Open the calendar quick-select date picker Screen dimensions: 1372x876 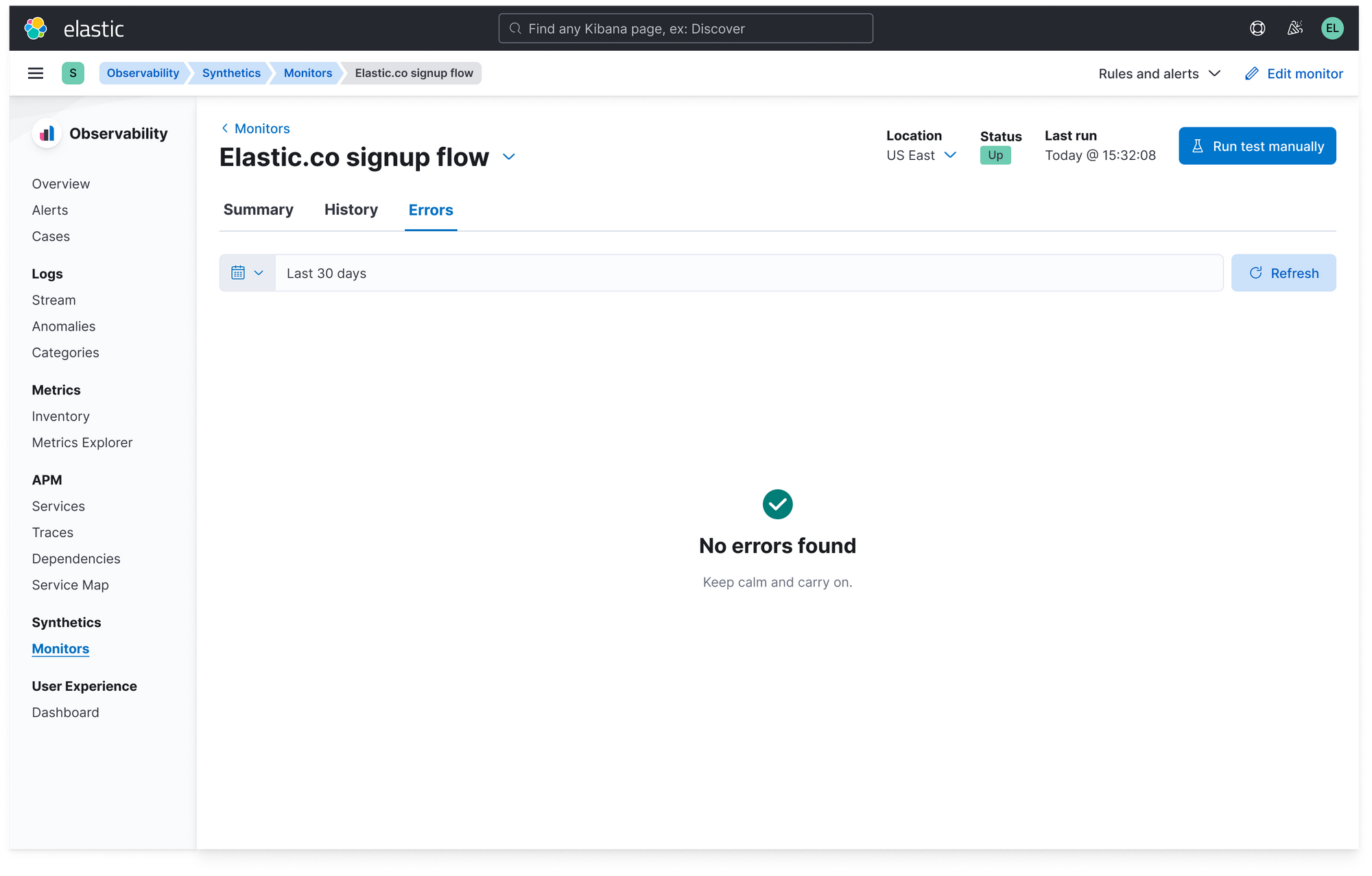pos(247,272)
